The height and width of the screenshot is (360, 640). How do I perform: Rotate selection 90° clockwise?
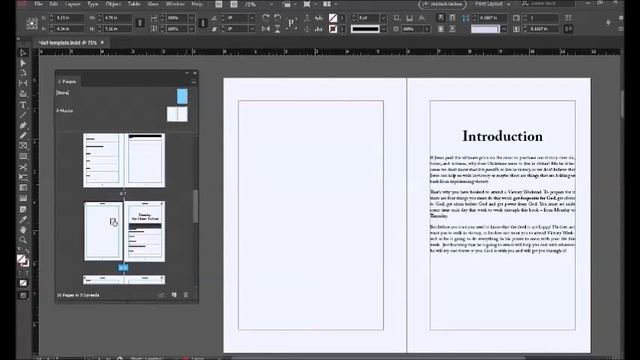266,18
